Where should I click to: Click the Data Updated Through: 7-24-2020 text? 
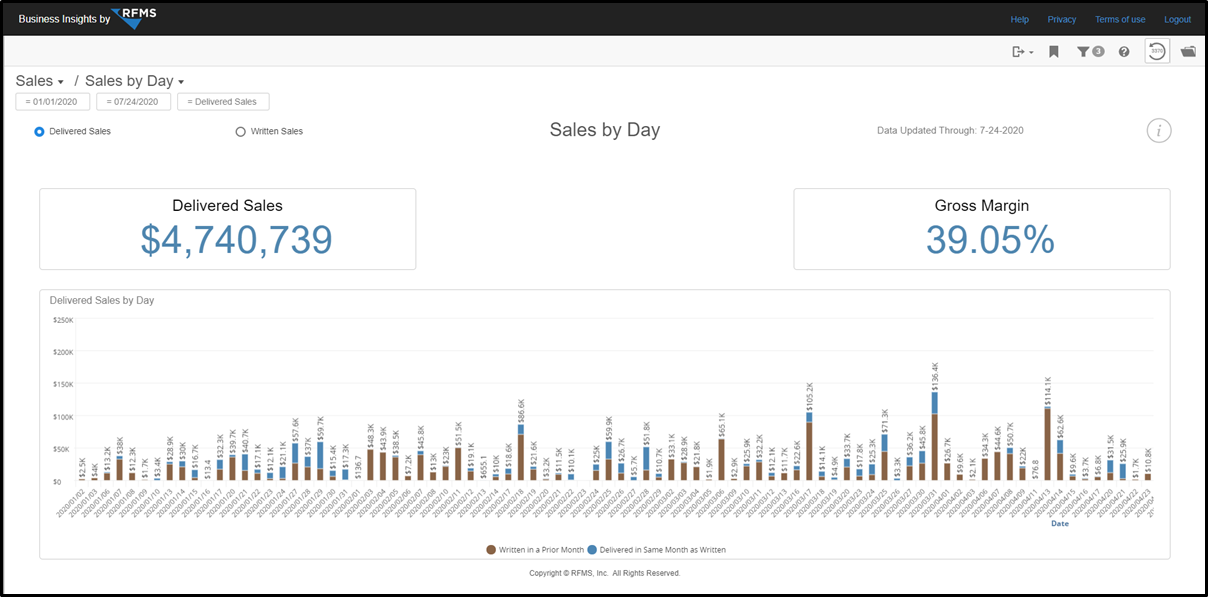tap(950, 131)
